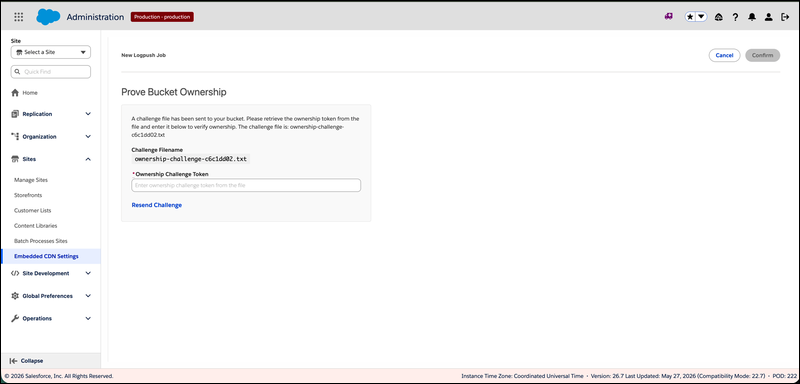The image size is (800, 384).
Task: Expand Site Development section chevron
Action: tap(88, 273)
